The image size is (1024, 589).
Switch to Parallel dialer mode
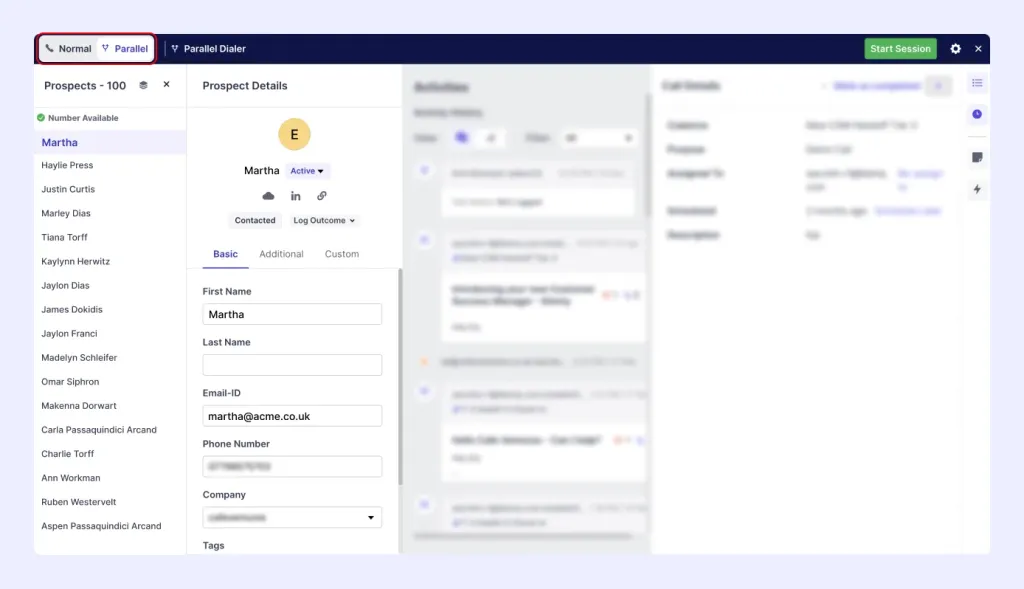[x=125, y=48]
